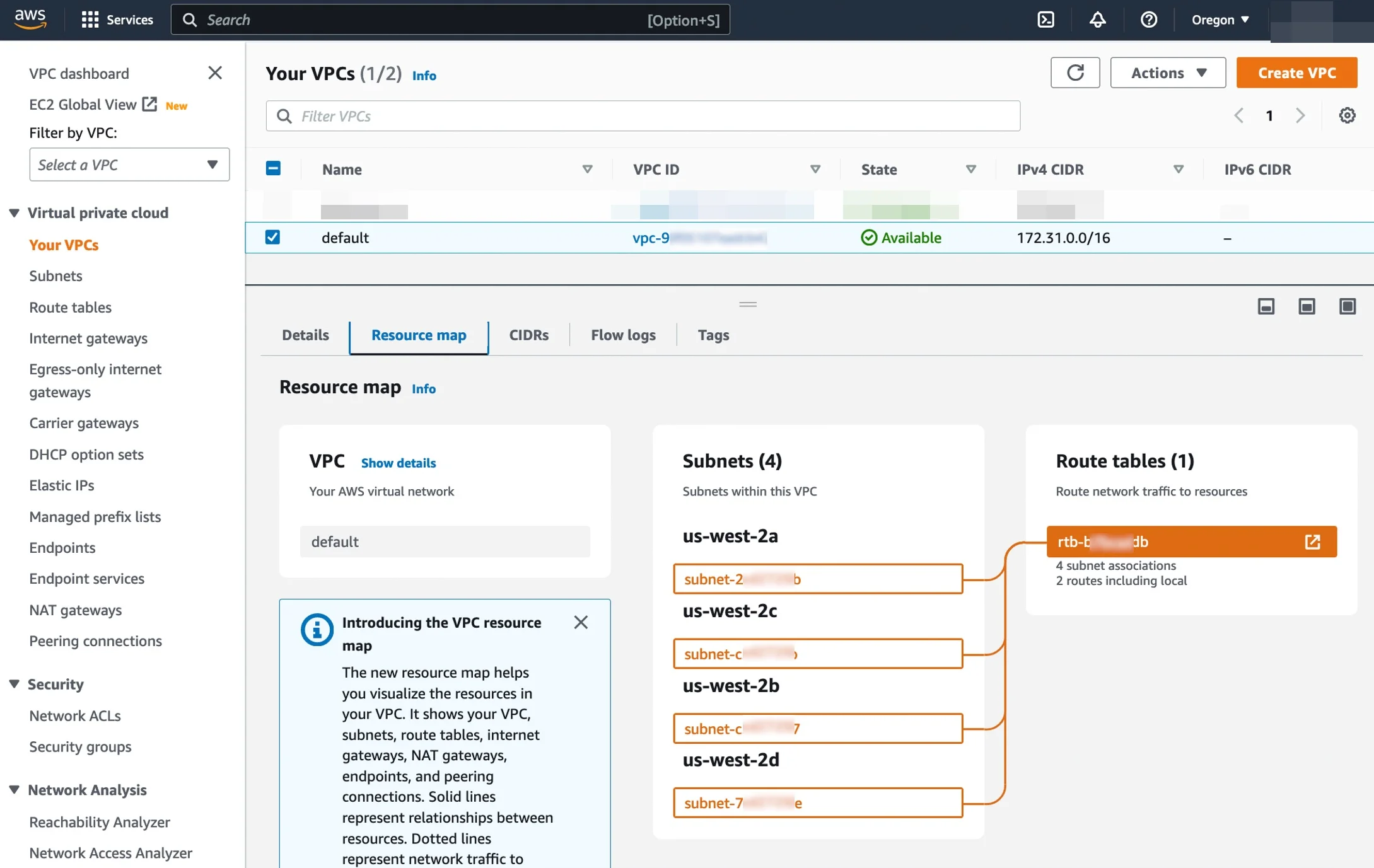1374x868 pixels.
Task: Open the help menu icon
Action: click(x=1149, y=20)
